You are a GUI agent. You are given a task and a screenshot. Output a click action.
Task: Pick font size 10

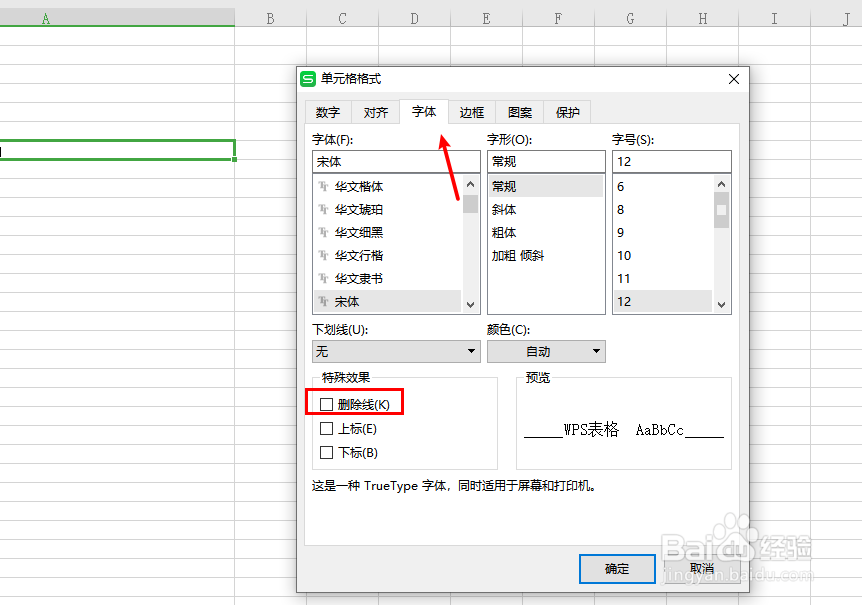tap(663, 256)
